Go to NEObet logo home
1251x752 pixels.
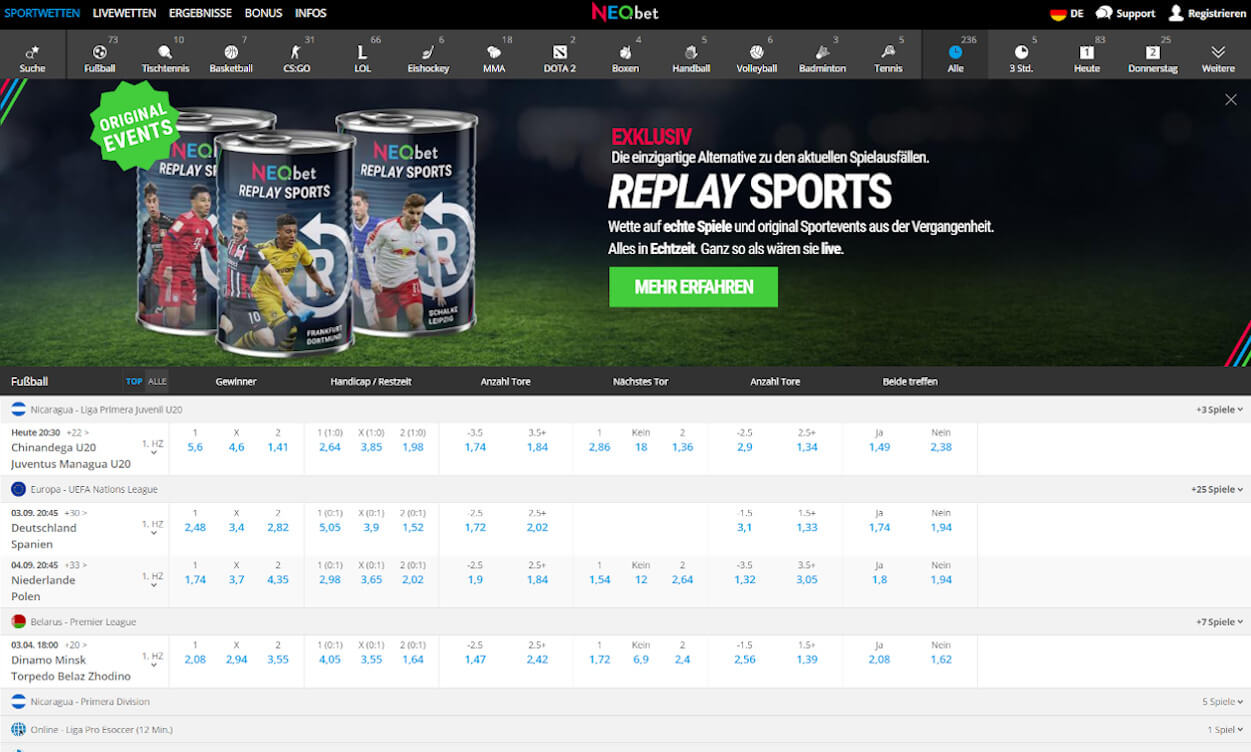tap(625, 13)
